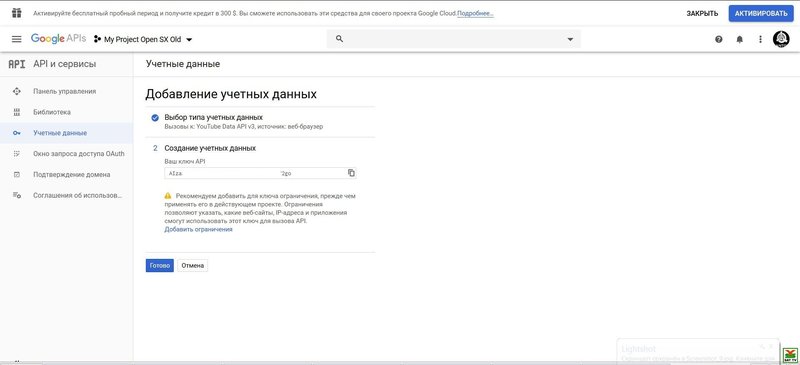Viewport: 800px width, 365px height.
Task: Click the yellow warning triangle icon
Action: coord(168,196)
